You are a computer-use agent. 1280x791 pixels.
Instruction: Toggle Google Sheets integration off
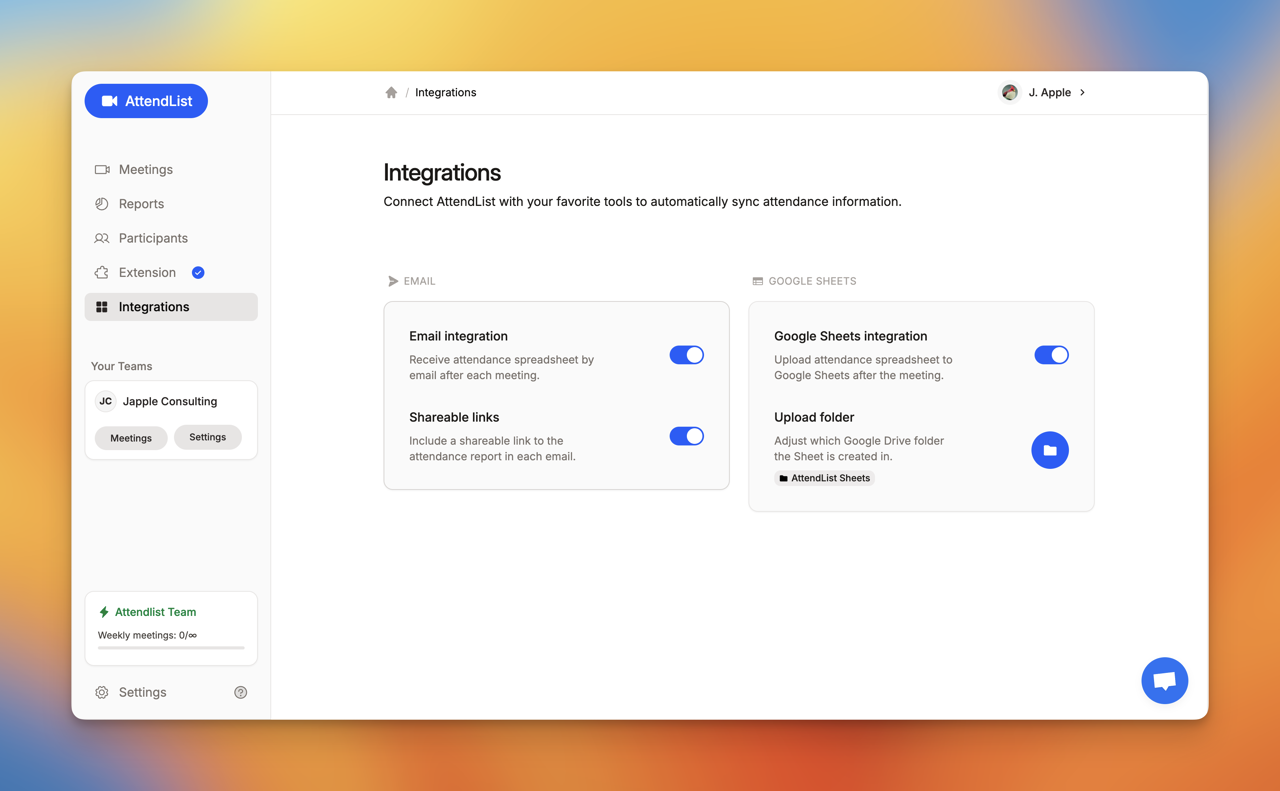[x=1051, y=355]
